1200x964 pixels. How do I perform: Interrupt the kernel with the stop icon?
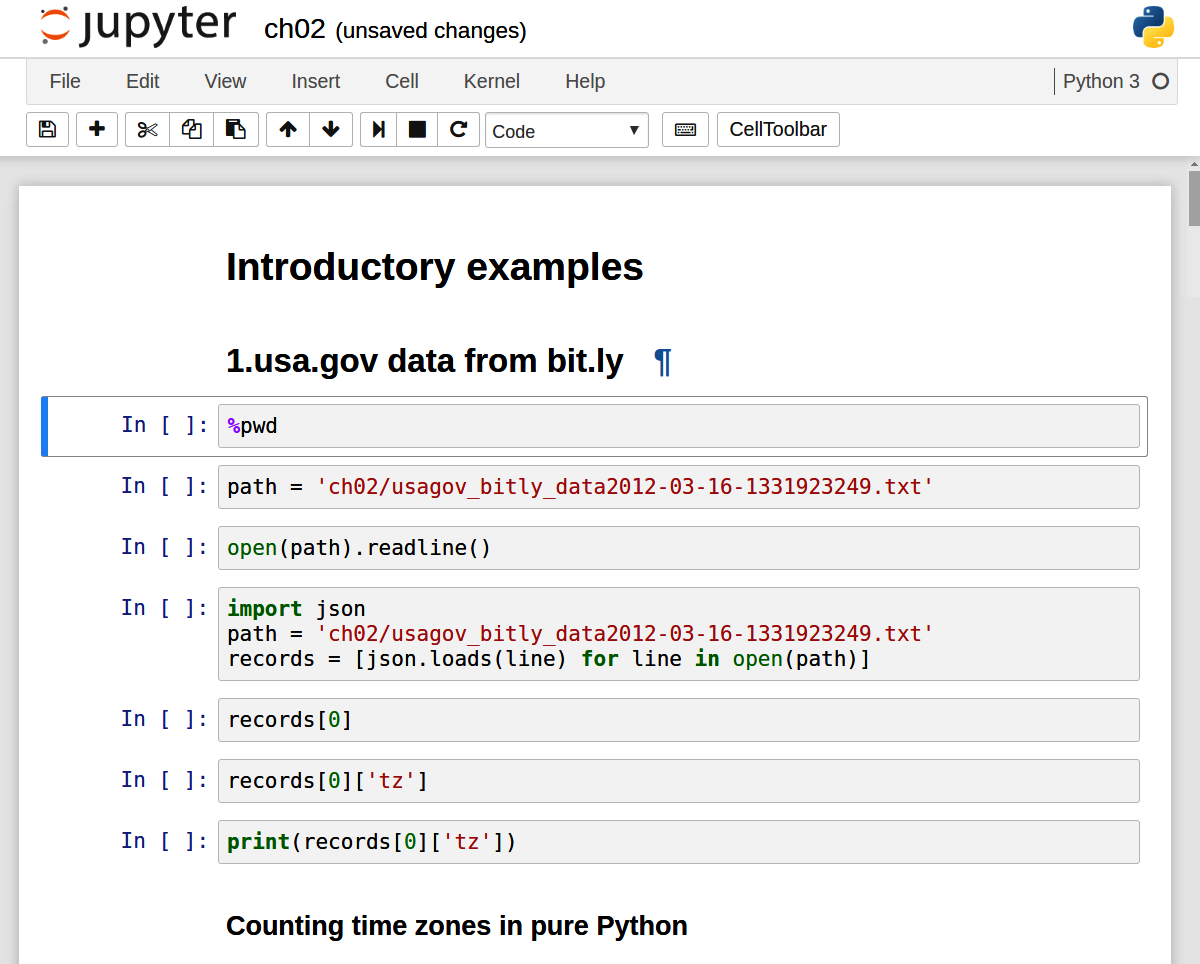click(417, 130)
